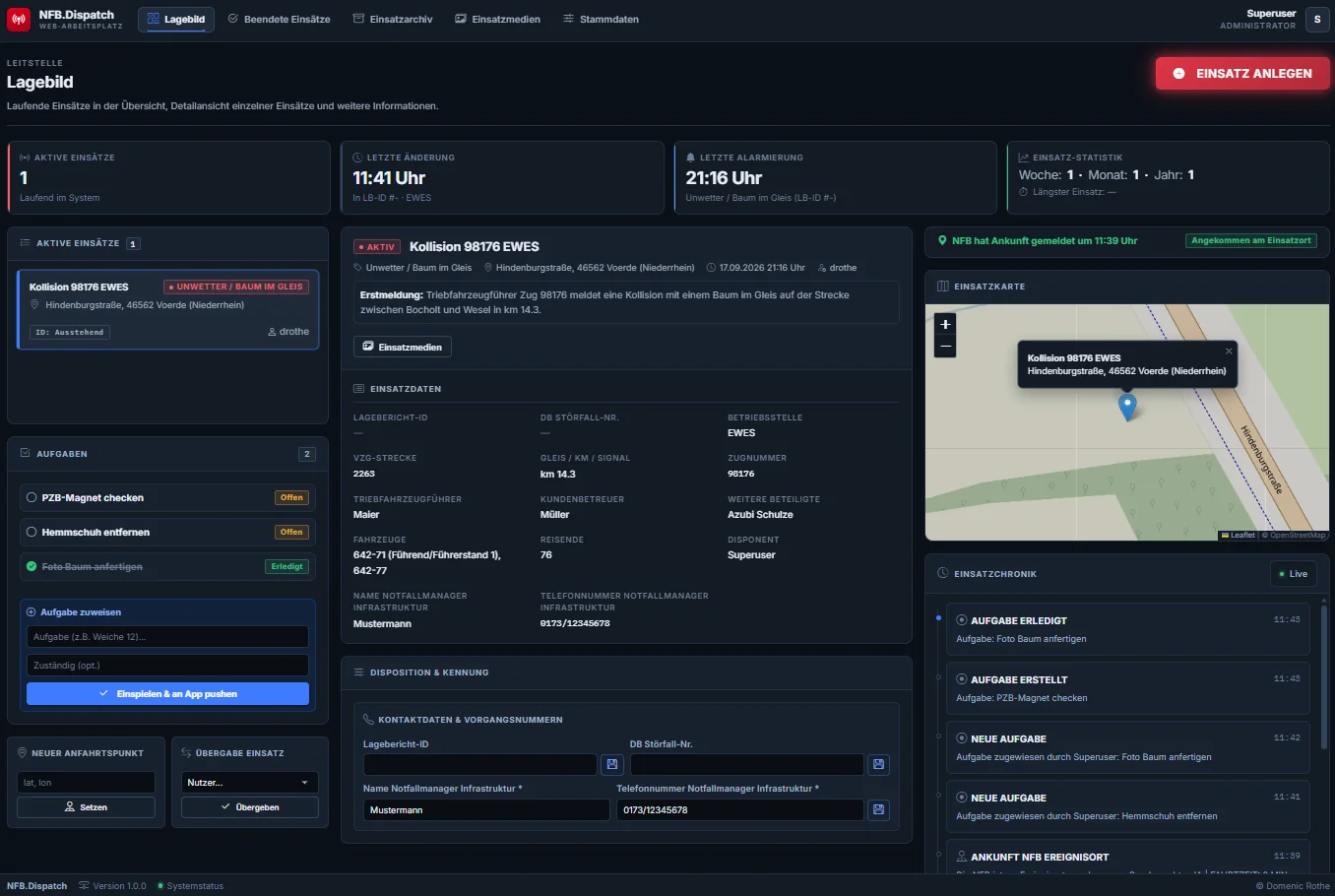
Task: Save the Lagebericht-ID field with its disk icon
Action: pos(612,764)
